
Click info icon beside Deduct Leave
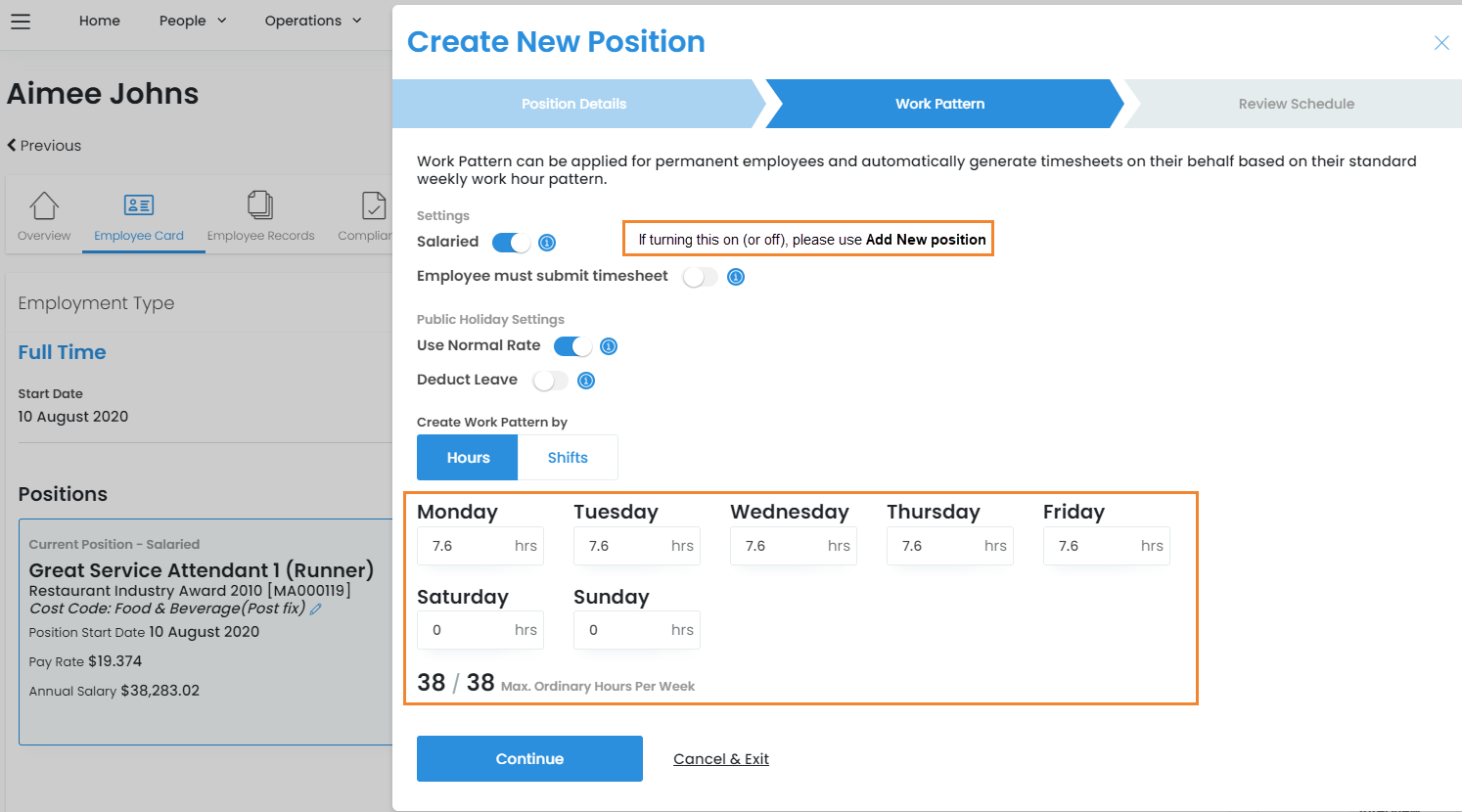(x=586, y=381)
